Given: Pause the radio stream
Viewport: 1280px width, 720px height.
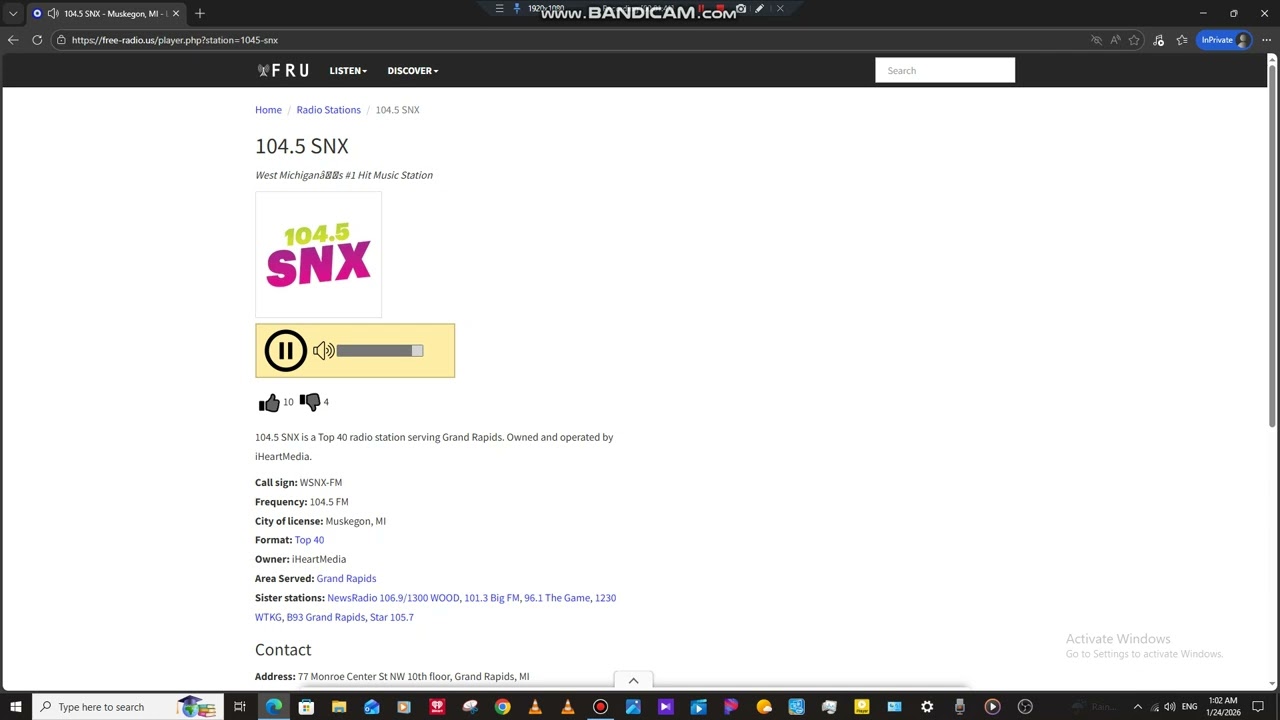Looking at the screenshot, I should [x=285, y=351].
